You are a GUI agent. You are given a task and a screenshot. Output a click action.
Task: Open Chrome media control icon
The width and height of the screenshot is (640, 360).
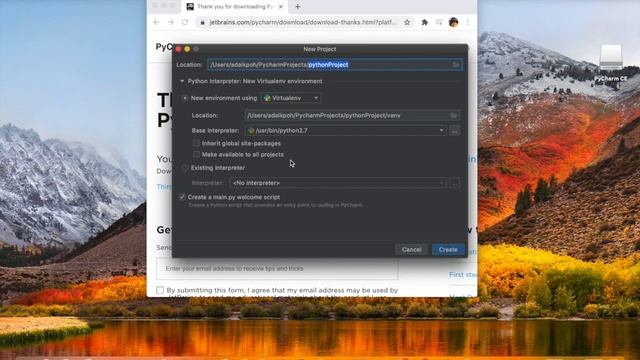tap(439, 22)
